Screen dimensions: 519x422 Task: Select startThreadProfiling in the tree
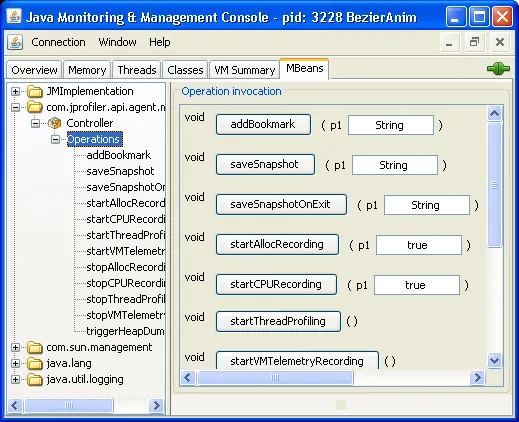[x=126, y=235]
